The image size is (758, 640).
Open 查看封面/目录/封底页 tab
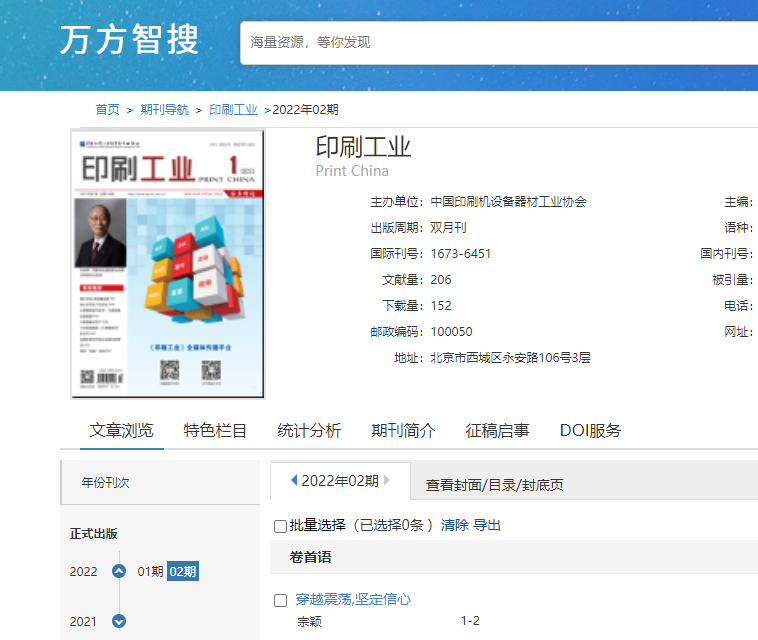494,485
